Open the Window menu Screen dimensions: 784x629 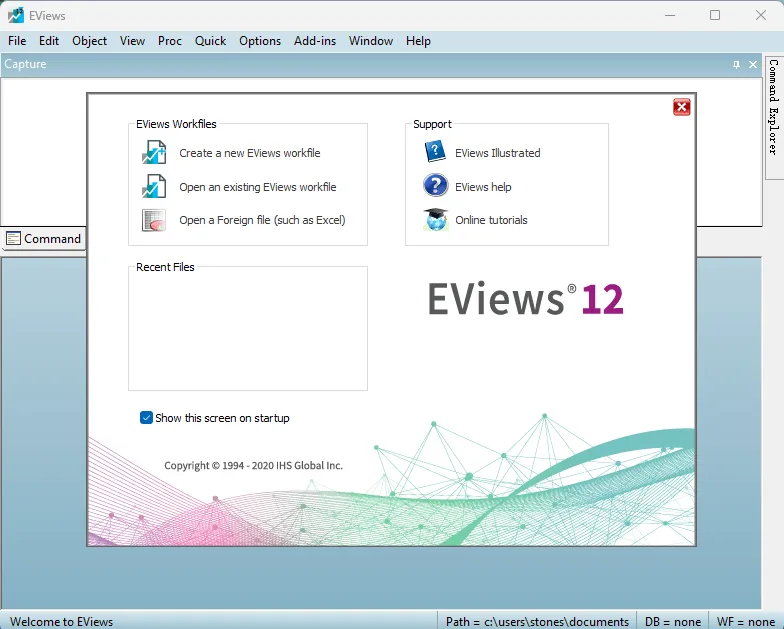pos(371,41)
